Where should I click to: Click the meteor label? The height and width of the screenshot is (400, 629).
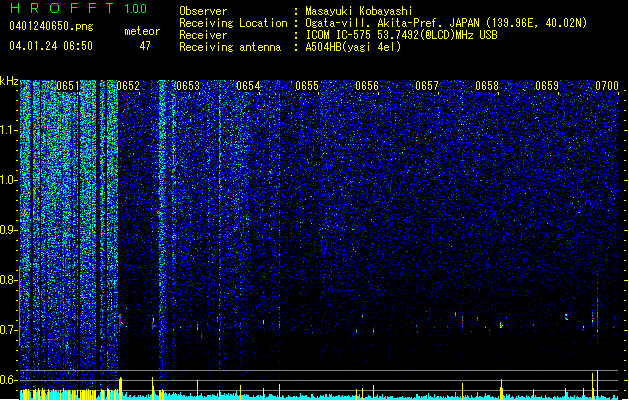tap(142, 31)
